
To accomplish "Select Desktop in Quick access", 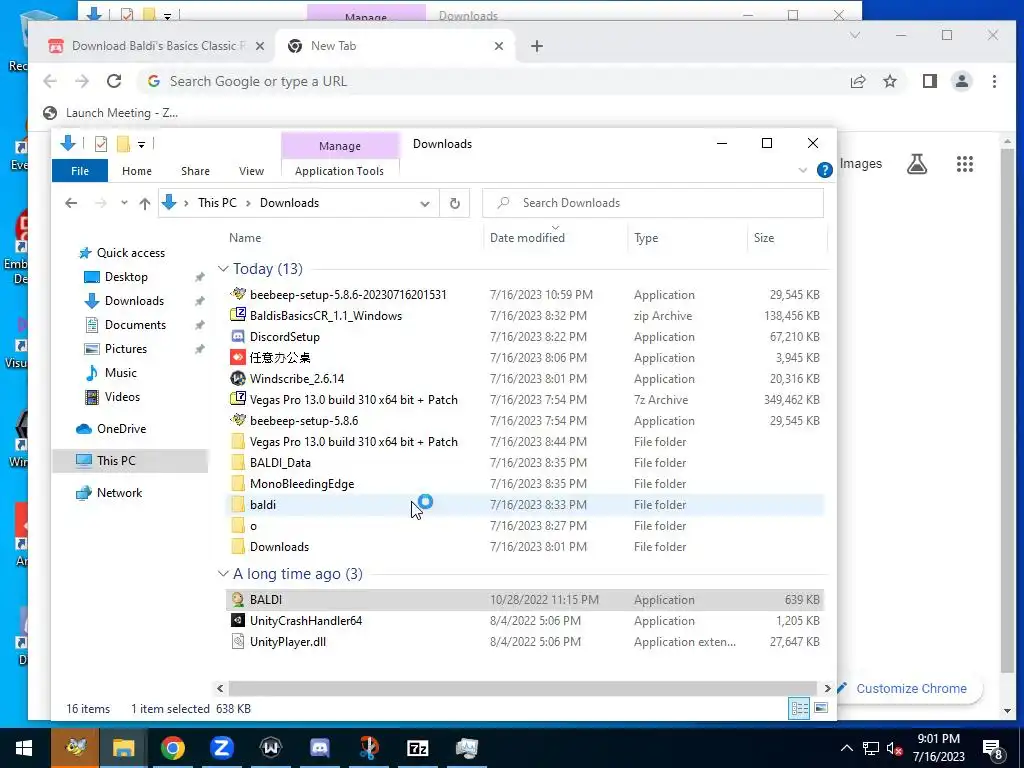I will 126,277.
